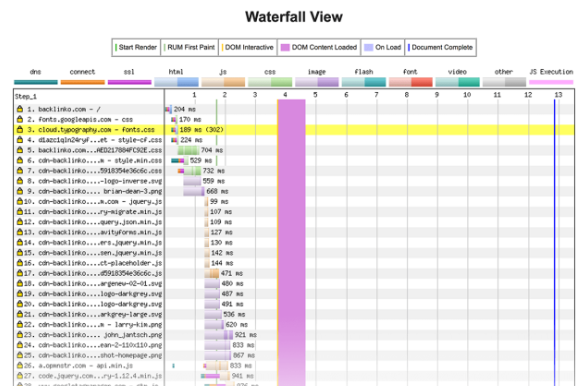Click the '941 ms' timing on code.jquery.com row

242,376
